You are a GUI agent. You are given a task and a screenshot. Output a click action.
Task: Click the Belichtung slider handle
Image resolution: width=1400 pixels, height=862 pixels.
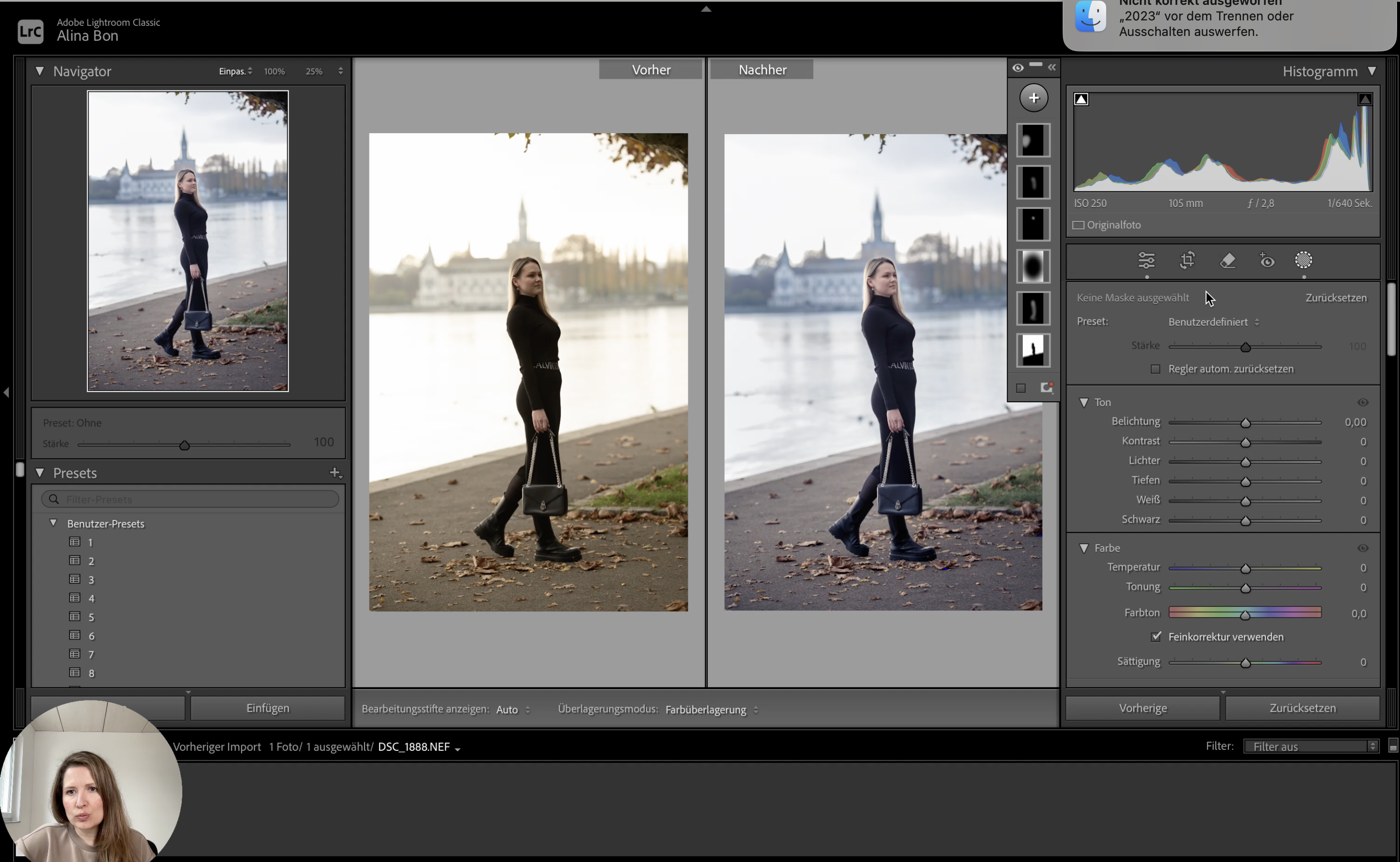pyautogui.click(x=1245, y=423)
